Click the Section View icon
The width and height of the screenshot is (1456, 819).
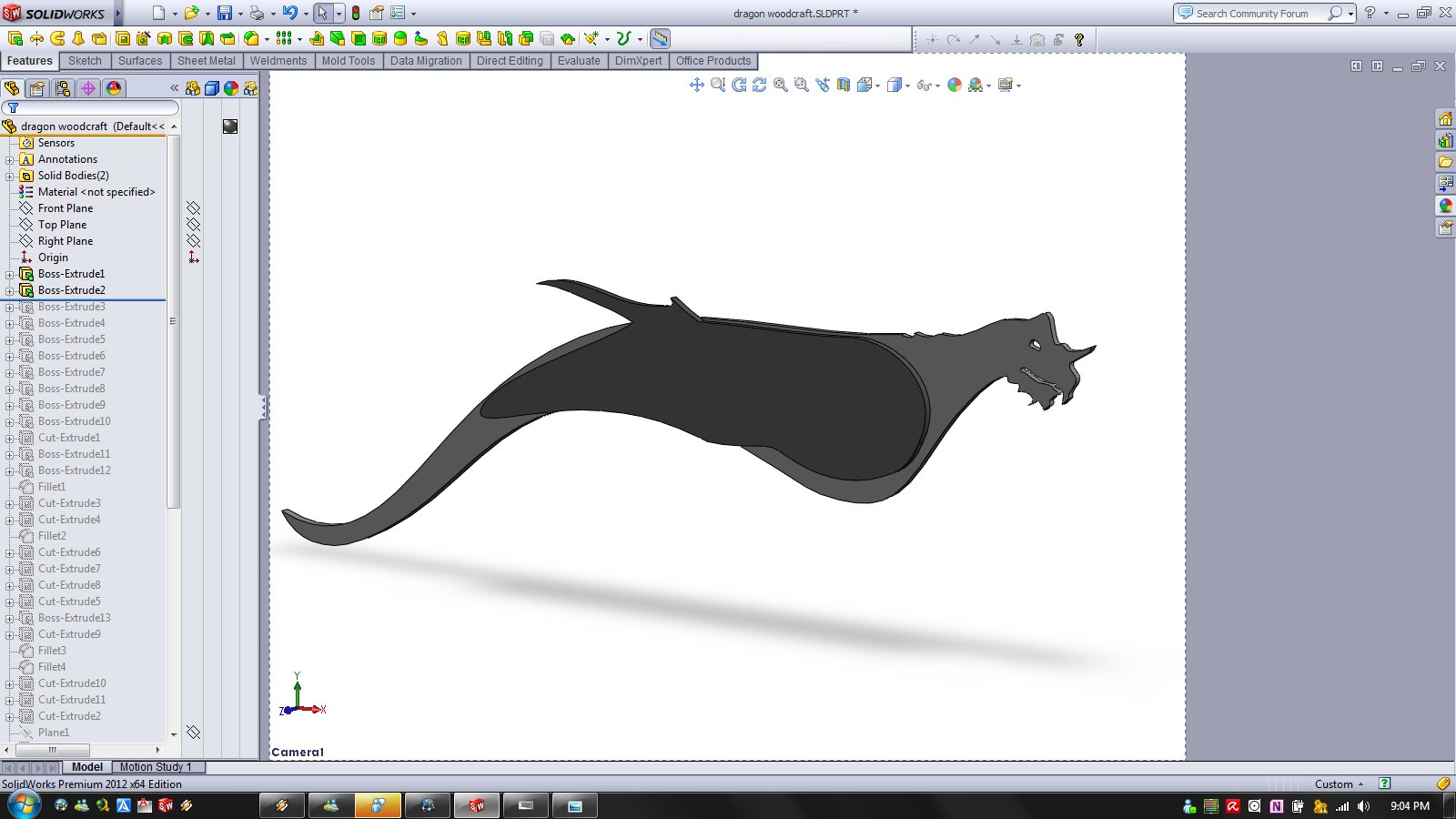click(844, 85)
